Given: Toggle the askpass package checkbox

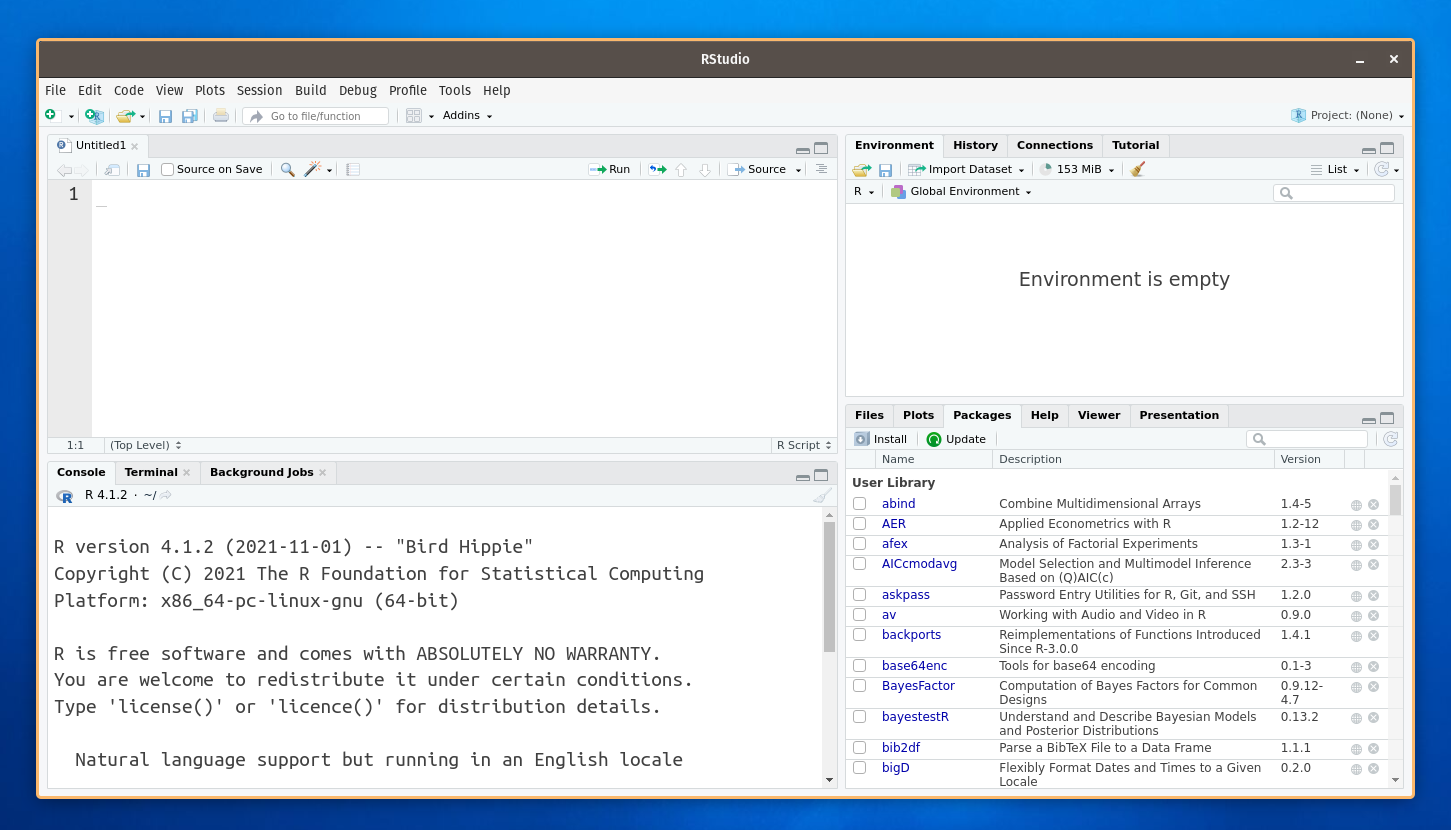Looking at the screenshot, I should (x=859, y=595).
